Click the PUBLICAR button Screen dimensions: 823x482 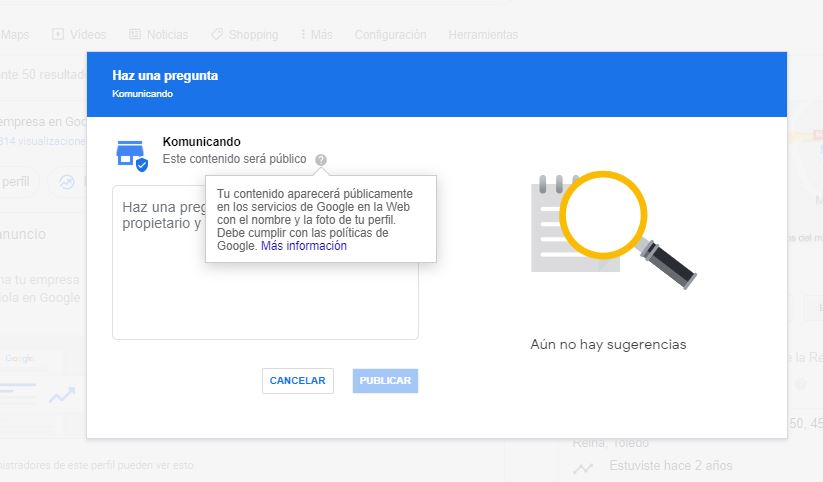[385, 381]
